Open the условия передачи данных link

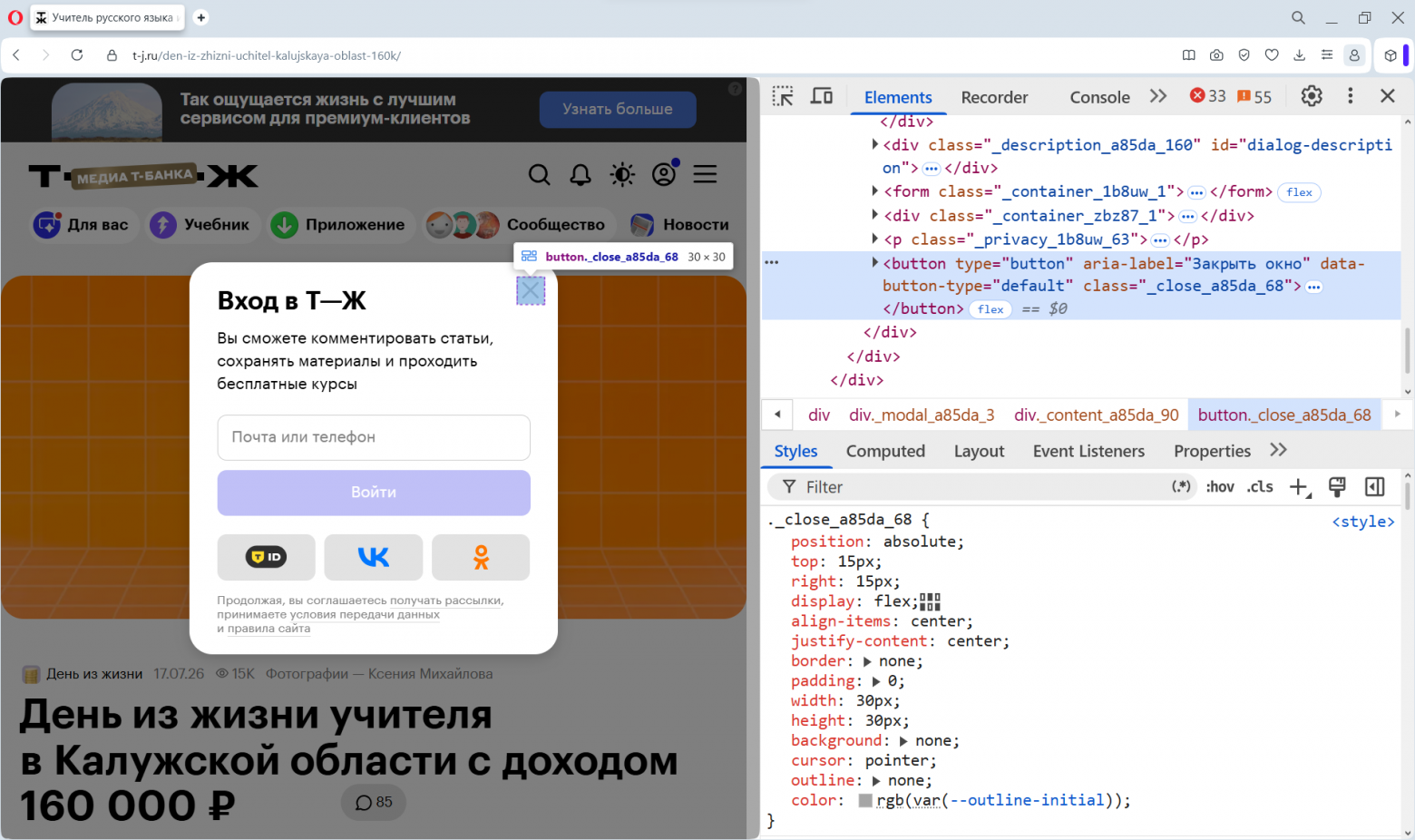click(365, 614)
